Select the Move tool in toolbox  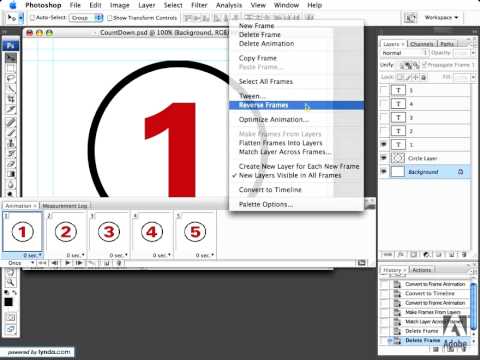click(11, 58)
